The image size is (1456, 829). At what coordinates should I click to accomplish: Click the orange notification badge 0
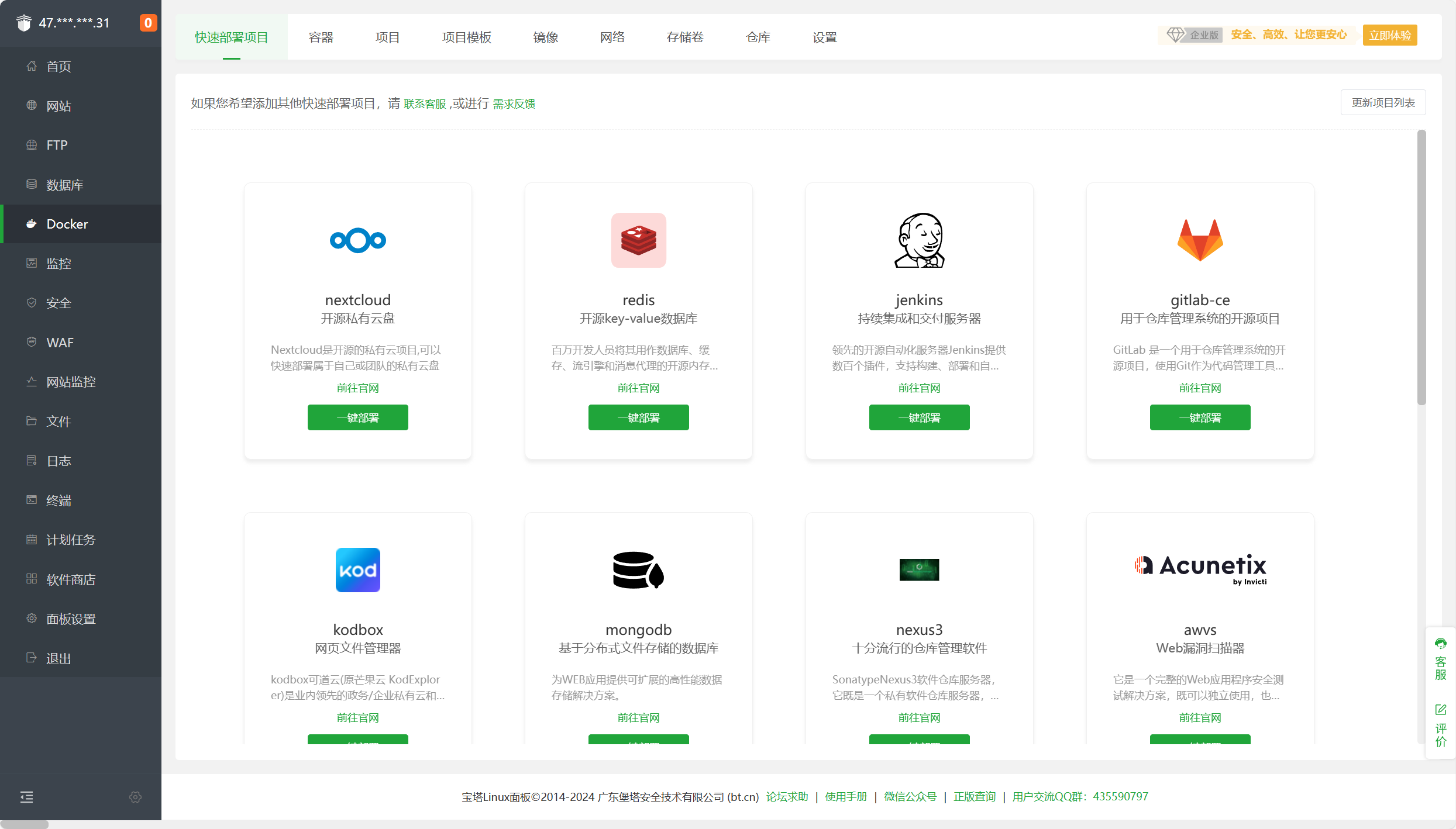(148, 23)
